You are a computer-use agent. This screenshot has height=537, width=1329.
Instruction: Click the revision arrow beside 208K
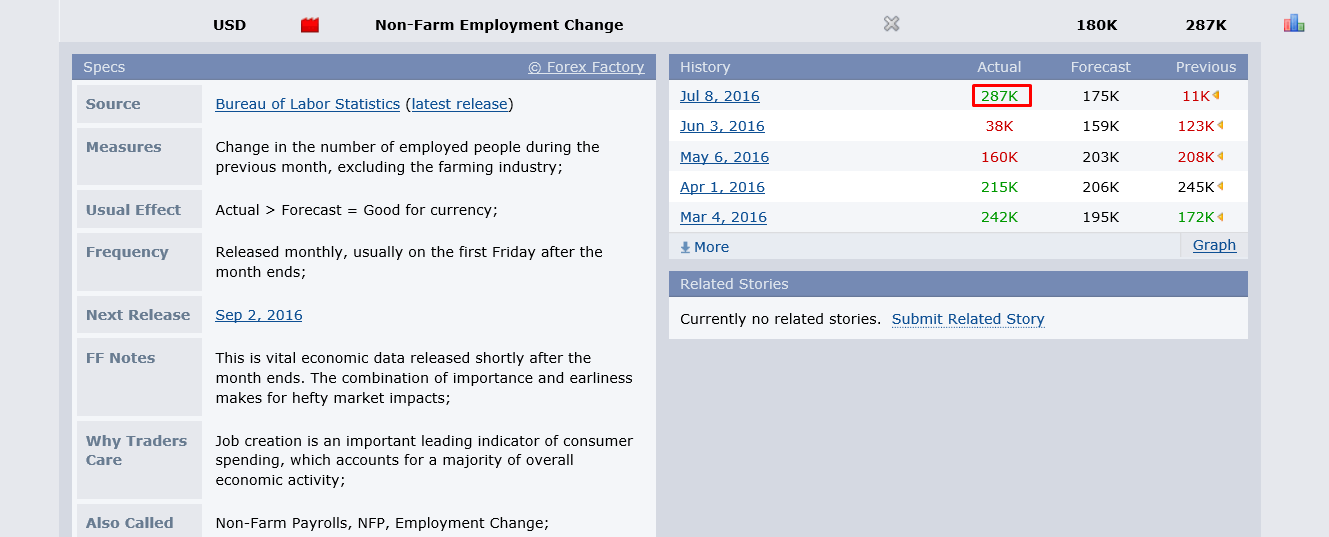tap(1221, 156)
